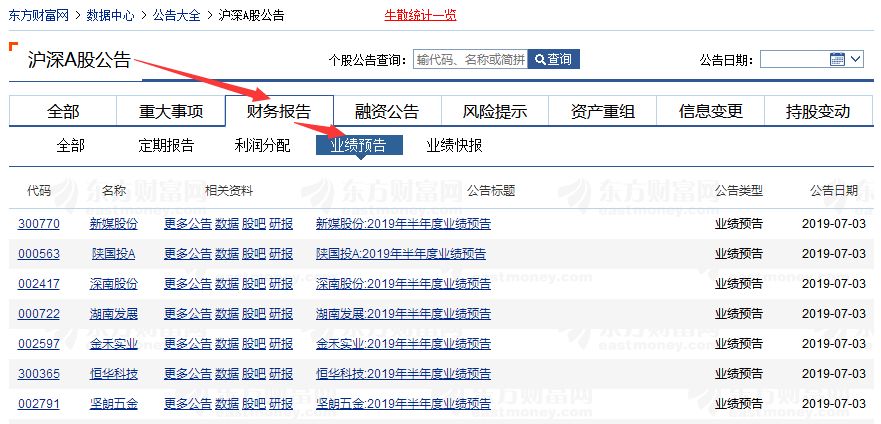Select the 业绩快报 sub-category
Viewport: 881px width, 424px height.
click(x=454, y=145)
